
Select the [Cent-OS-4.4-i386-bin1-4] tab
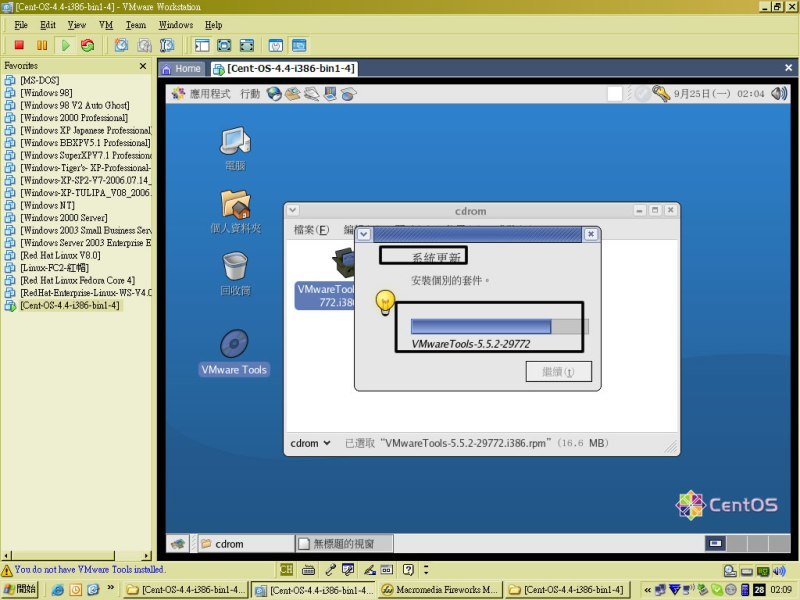(x=284, y=69)
